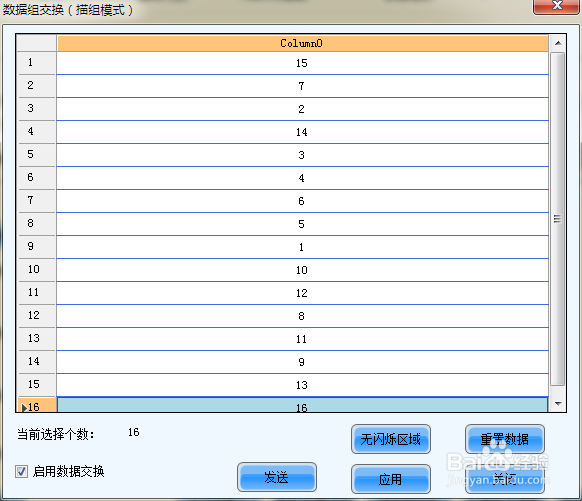
Task: Click the 应用 button
Action: point(390,479)
